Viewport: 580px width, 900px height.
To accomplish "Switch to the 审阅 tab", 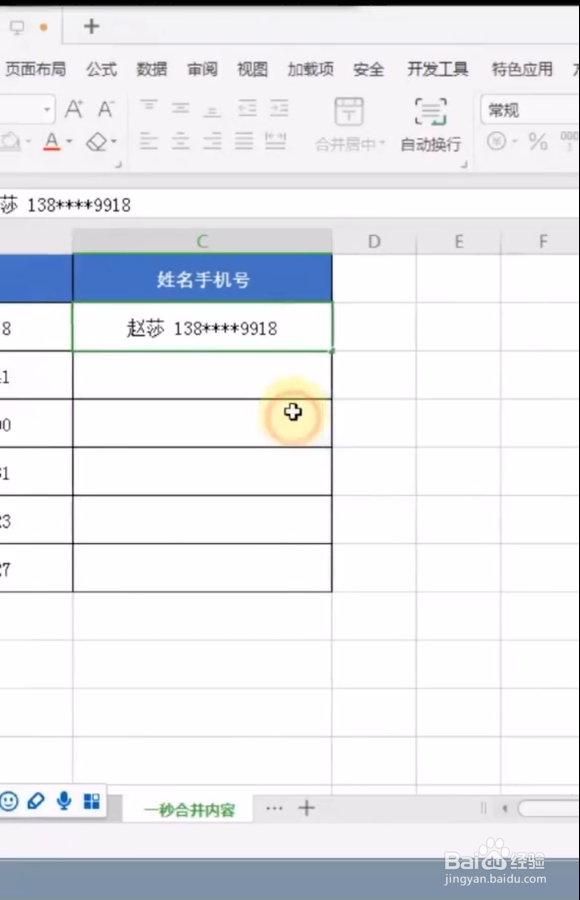I will click(x=202, y=69).
